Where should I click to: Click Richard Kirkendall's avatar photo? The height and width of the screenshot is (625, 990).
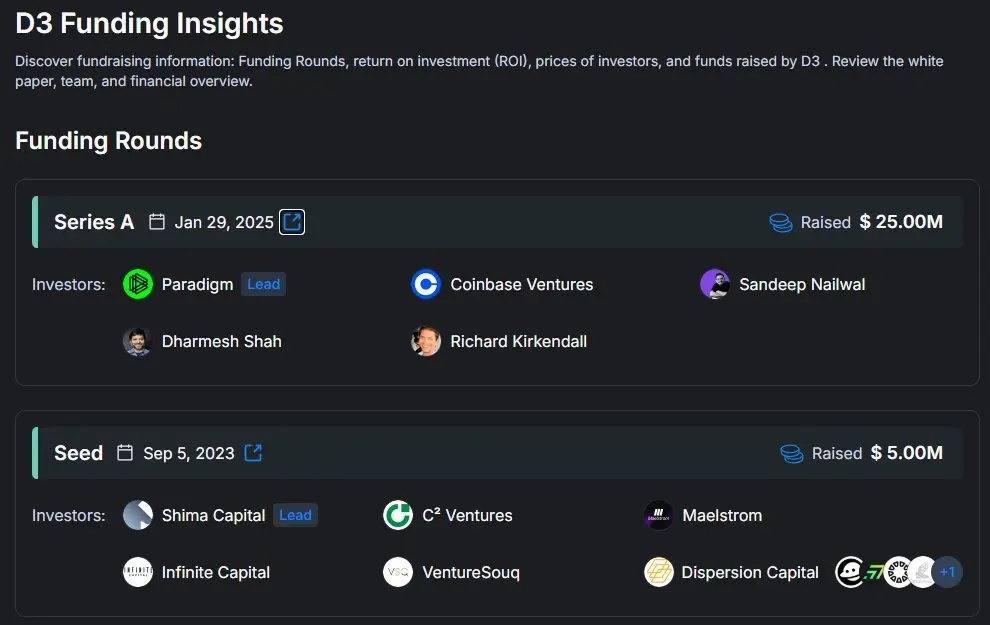(x=426, y=342)
